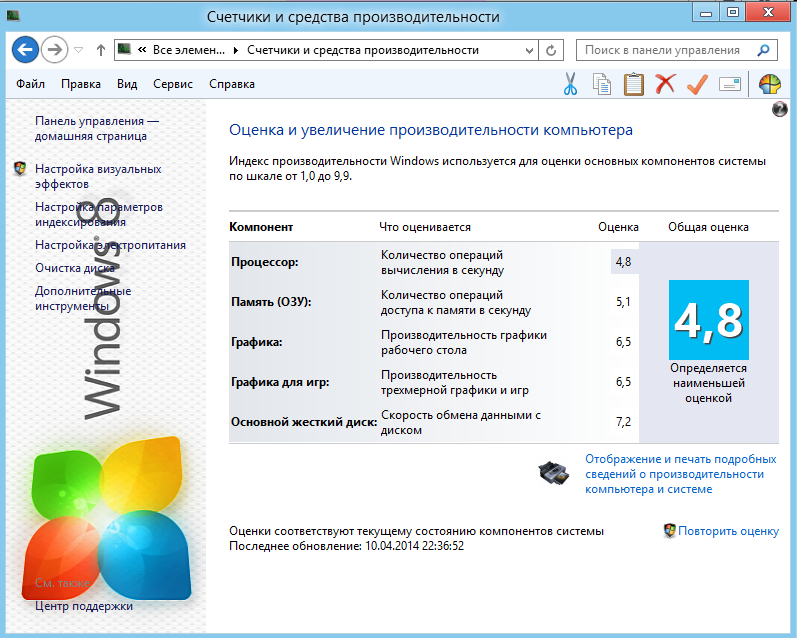
Task: Click Все элемен... breadcrumb segment
Action: 189,50
